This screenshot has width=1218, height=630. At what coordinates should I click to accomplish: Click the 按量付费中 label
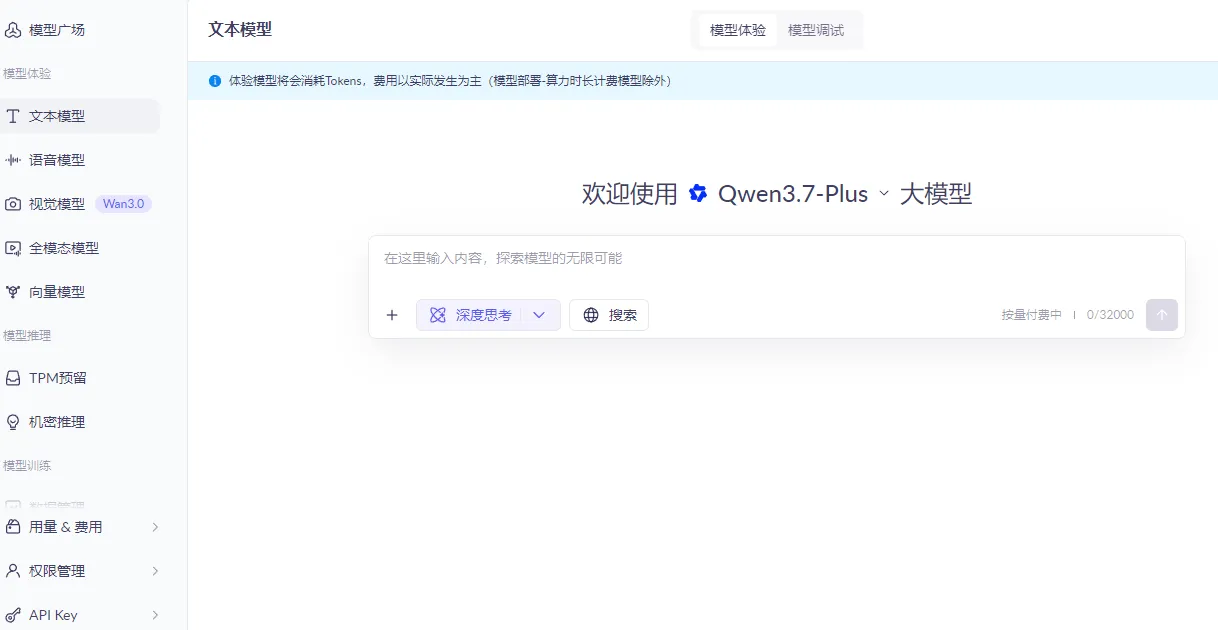pos(1032,315)
